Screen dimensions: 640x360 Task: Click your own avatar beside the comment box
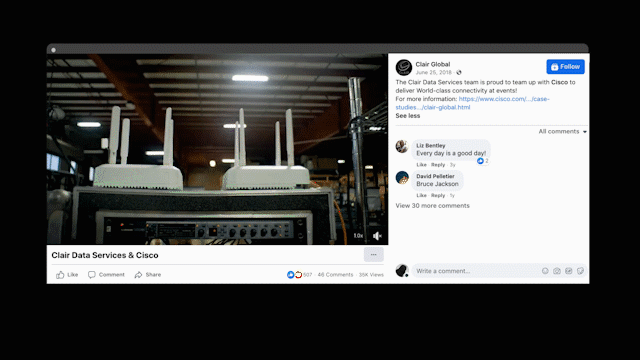click(402, 271)
